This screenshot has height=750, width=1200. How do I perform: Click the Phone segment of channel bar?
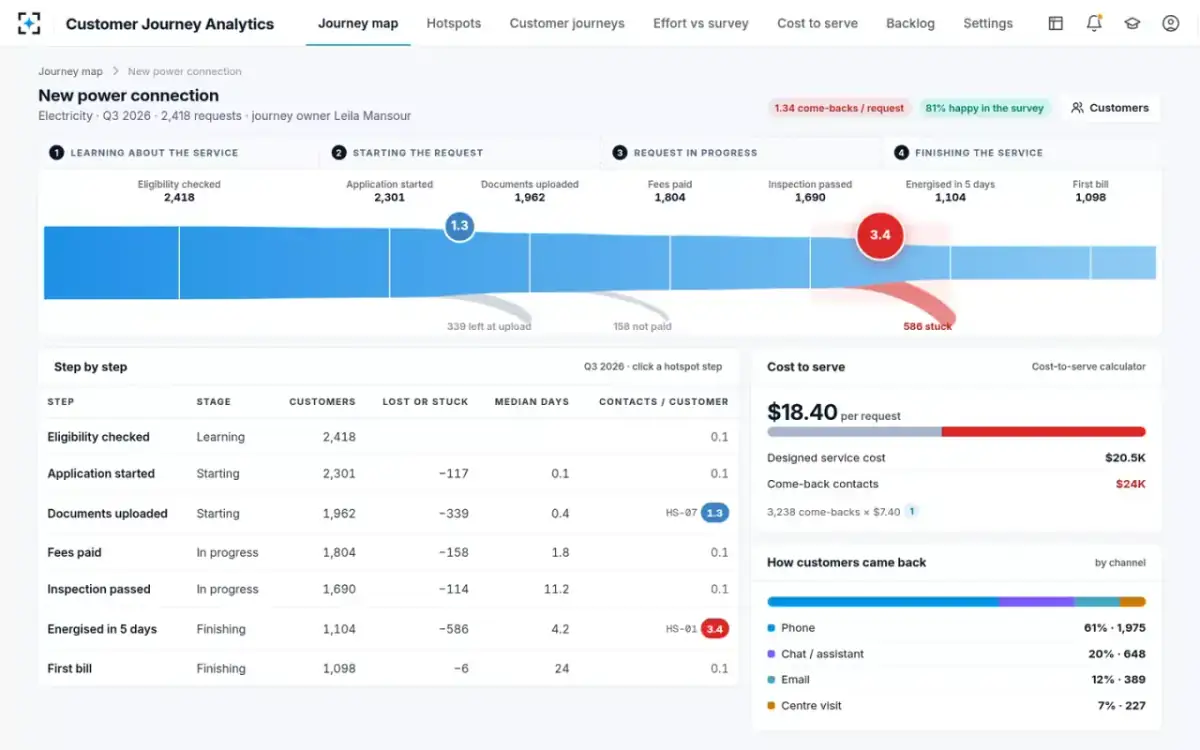pyautogui.click(x=882, y=602)
